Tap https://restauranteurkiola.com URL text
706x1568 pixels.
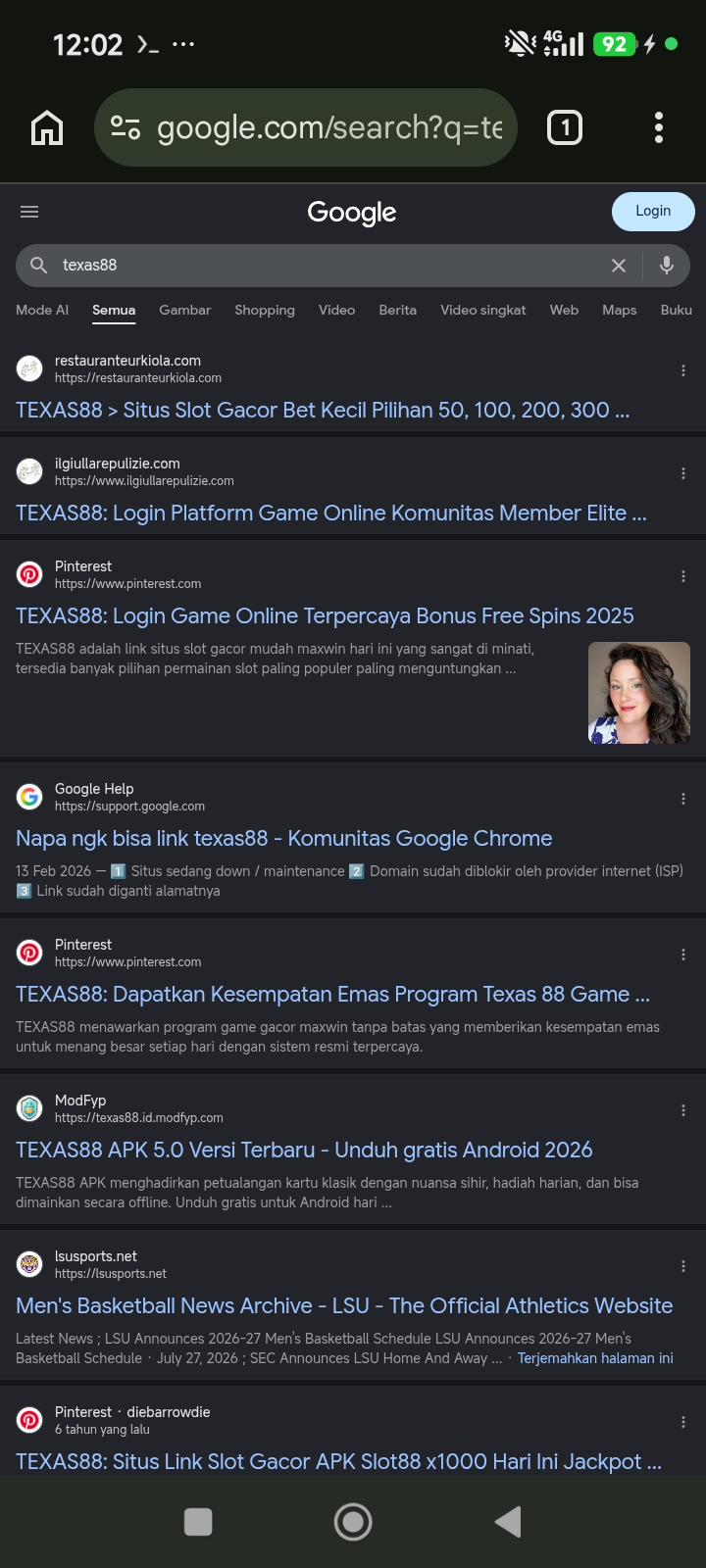click(138, 378)
